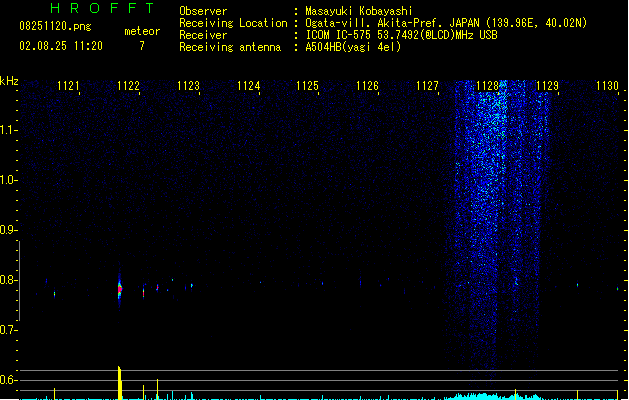
Task: Click the 0.6 kHz frequency label
Action: pos(8,380)
